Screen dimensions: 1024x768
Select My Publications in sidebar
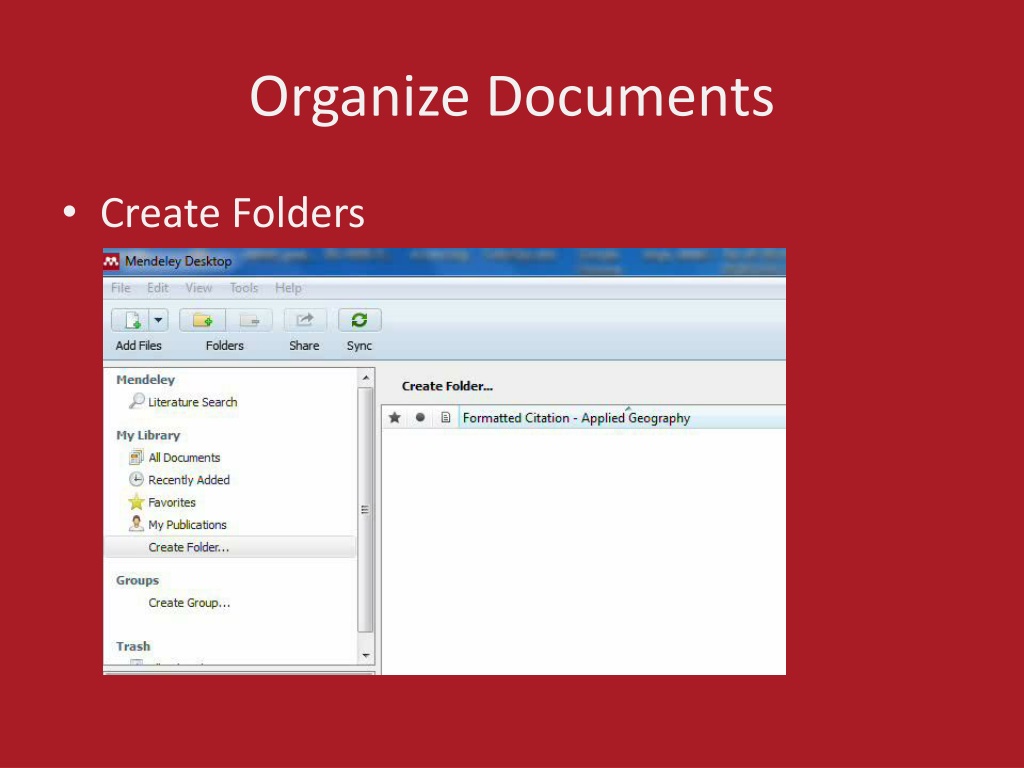point(187,525)
